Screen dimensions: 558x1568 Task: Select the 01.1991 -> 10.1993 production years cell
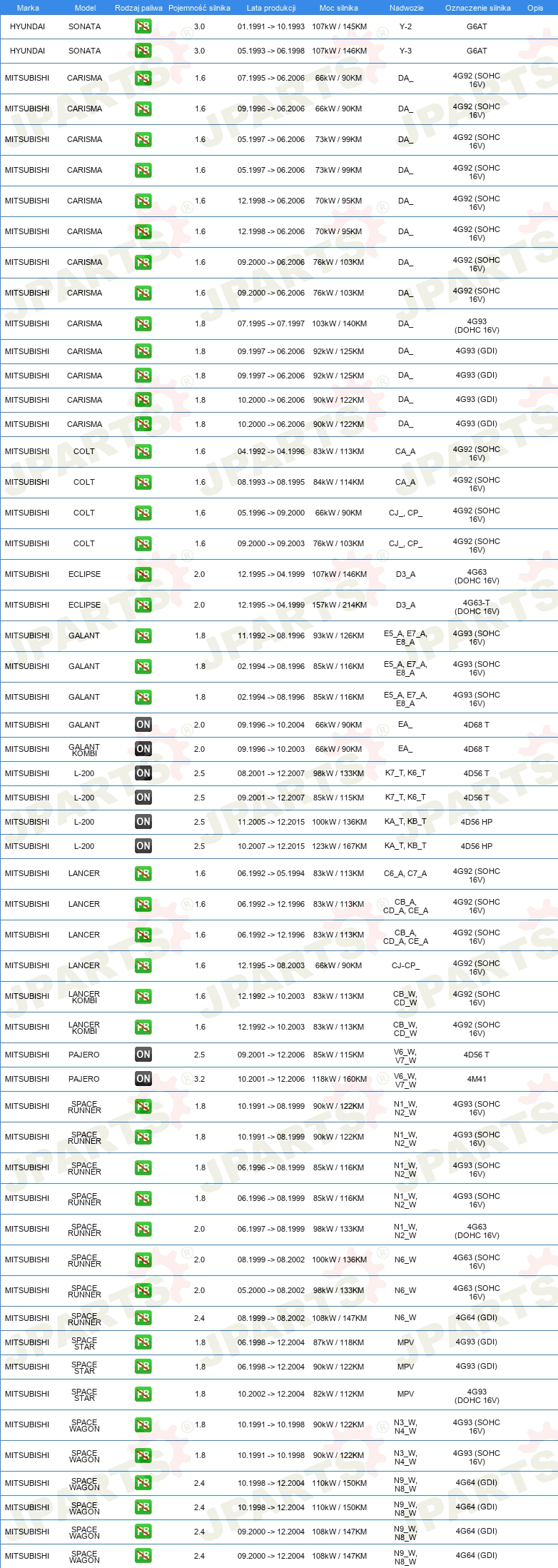click(271, 26)
